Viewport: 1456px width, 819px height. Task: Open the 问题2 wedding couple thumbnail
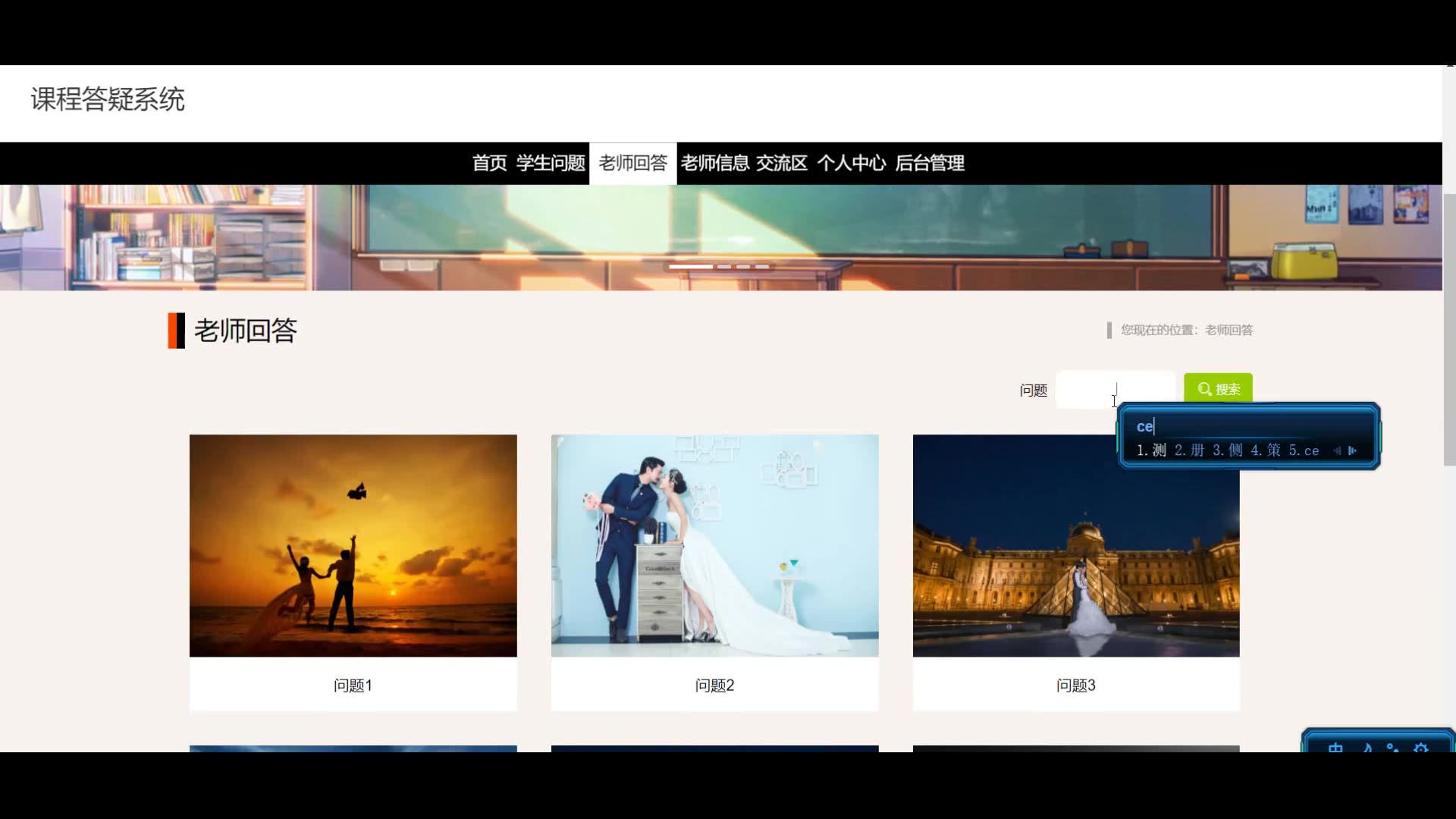click(714, 545)
